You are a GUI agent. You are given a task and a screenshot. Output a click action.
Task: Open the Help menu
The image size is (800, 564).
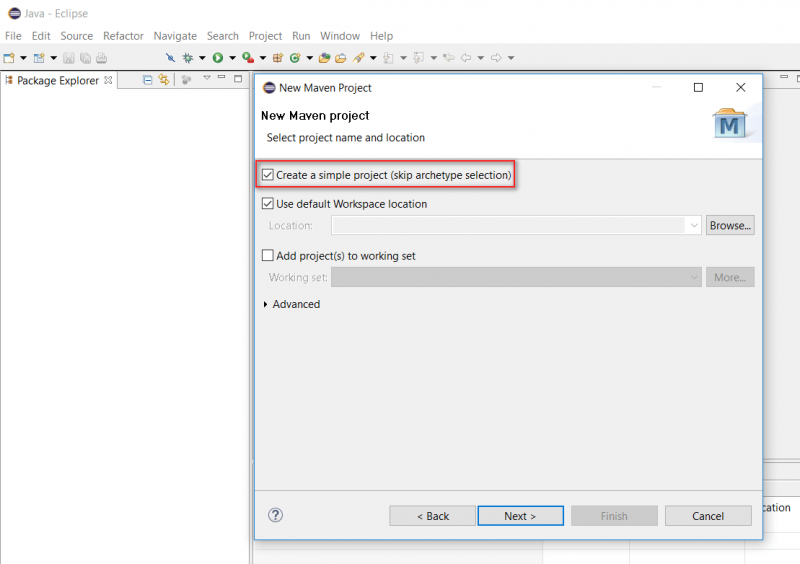click(381, 36)
